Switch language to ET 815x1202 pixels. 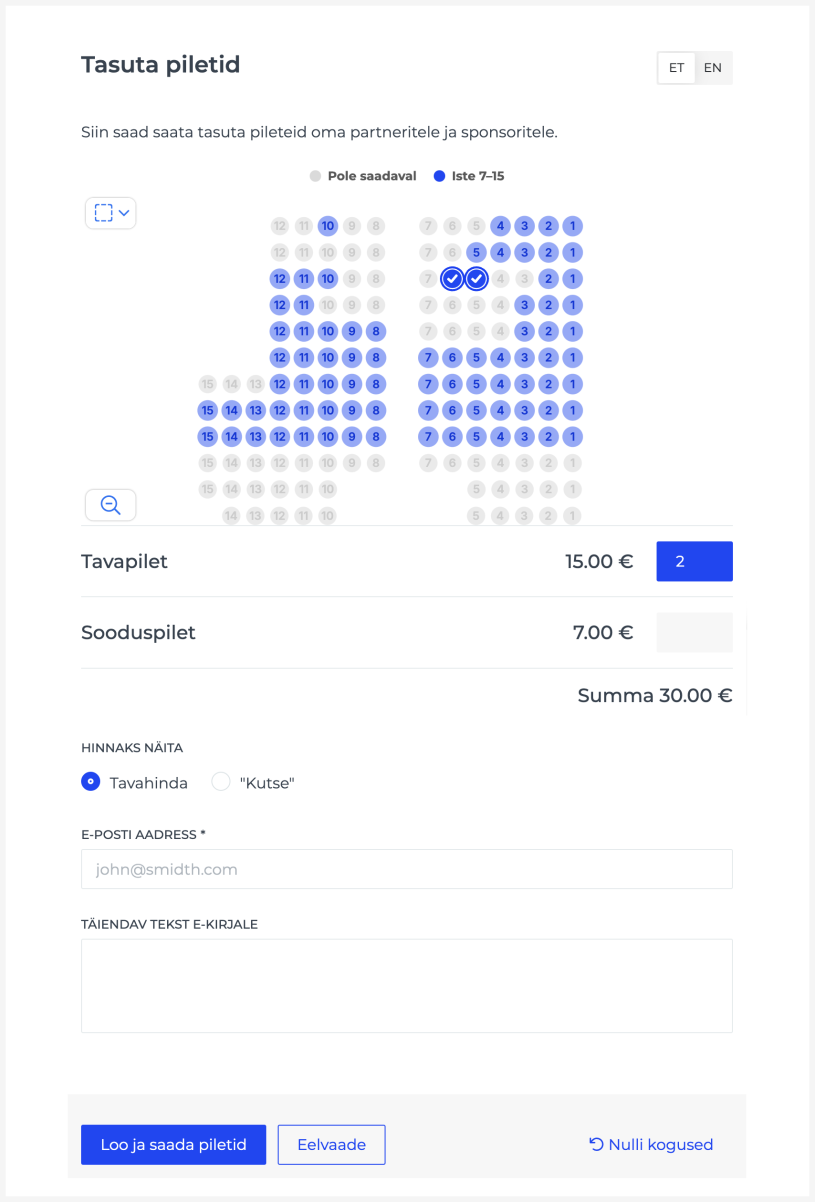(x=677, y=68)
